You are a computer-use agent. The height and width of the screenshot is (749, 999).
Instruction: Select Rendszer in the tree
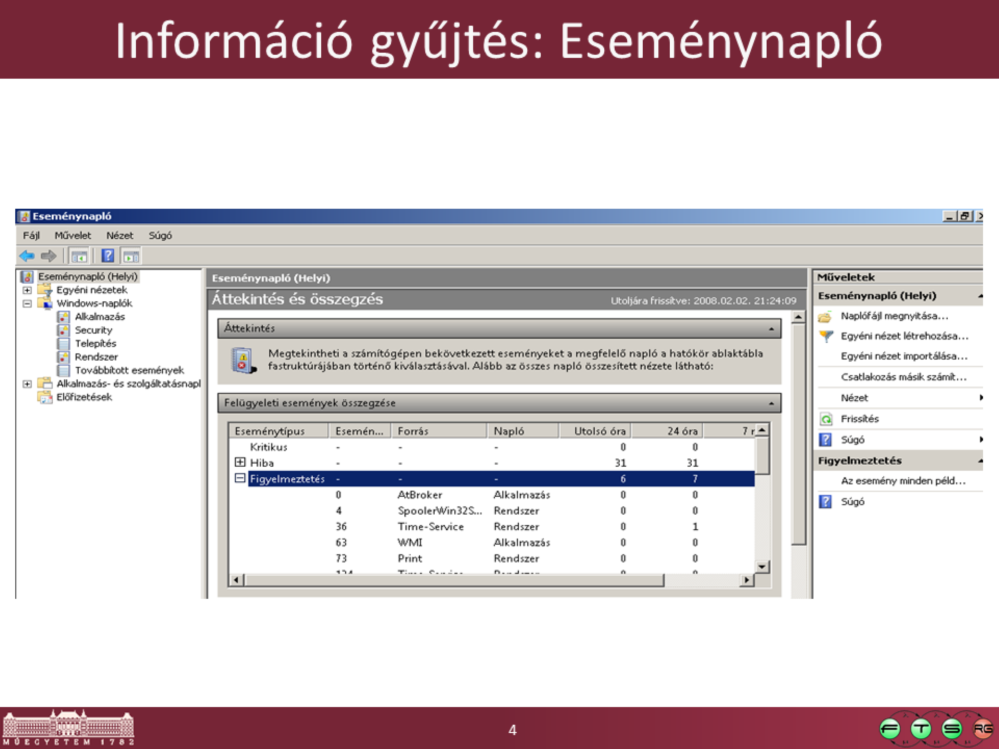[96, 357]
